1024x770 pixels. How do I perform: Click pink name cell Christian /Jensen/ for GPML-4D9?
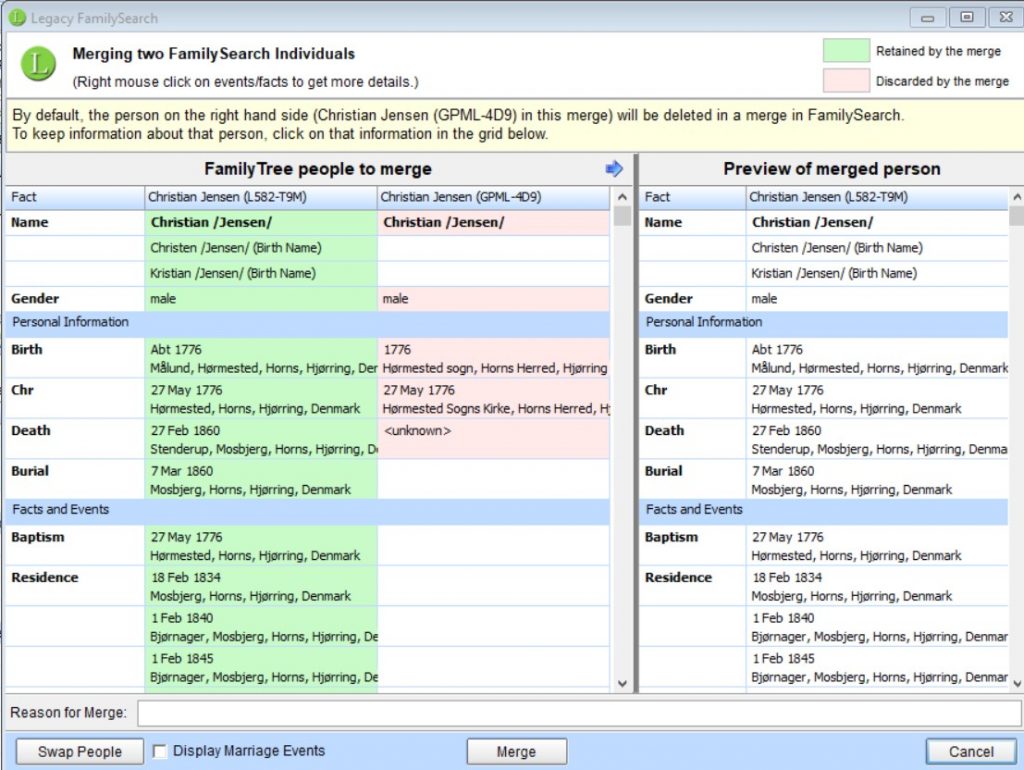pos(494,223)
